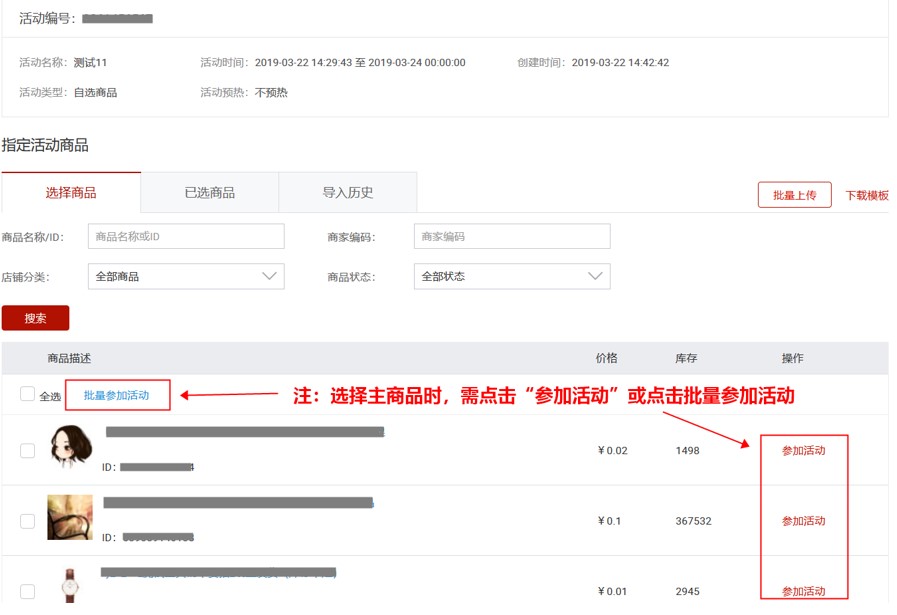Toggle the 全选 select-all checkbox
The image size is (897, 615).
coord(27,395)
